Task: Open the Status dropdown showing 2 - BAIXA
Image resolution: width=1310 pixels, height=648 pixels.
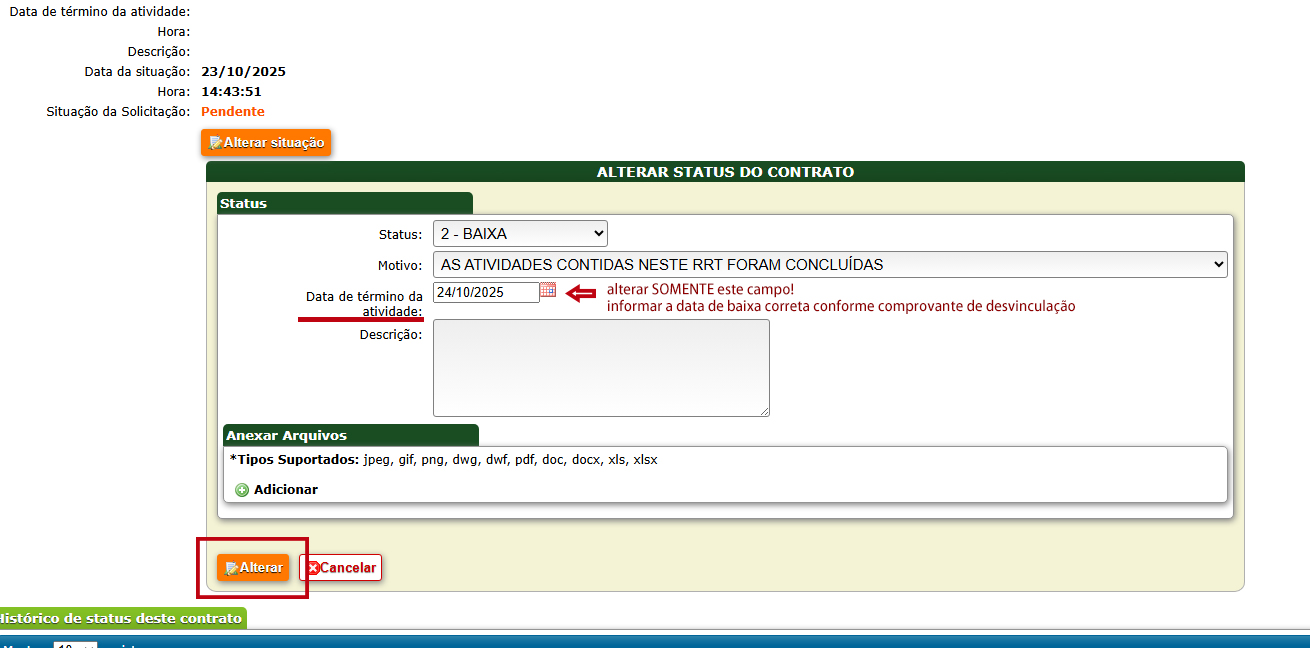Action: 520,234
